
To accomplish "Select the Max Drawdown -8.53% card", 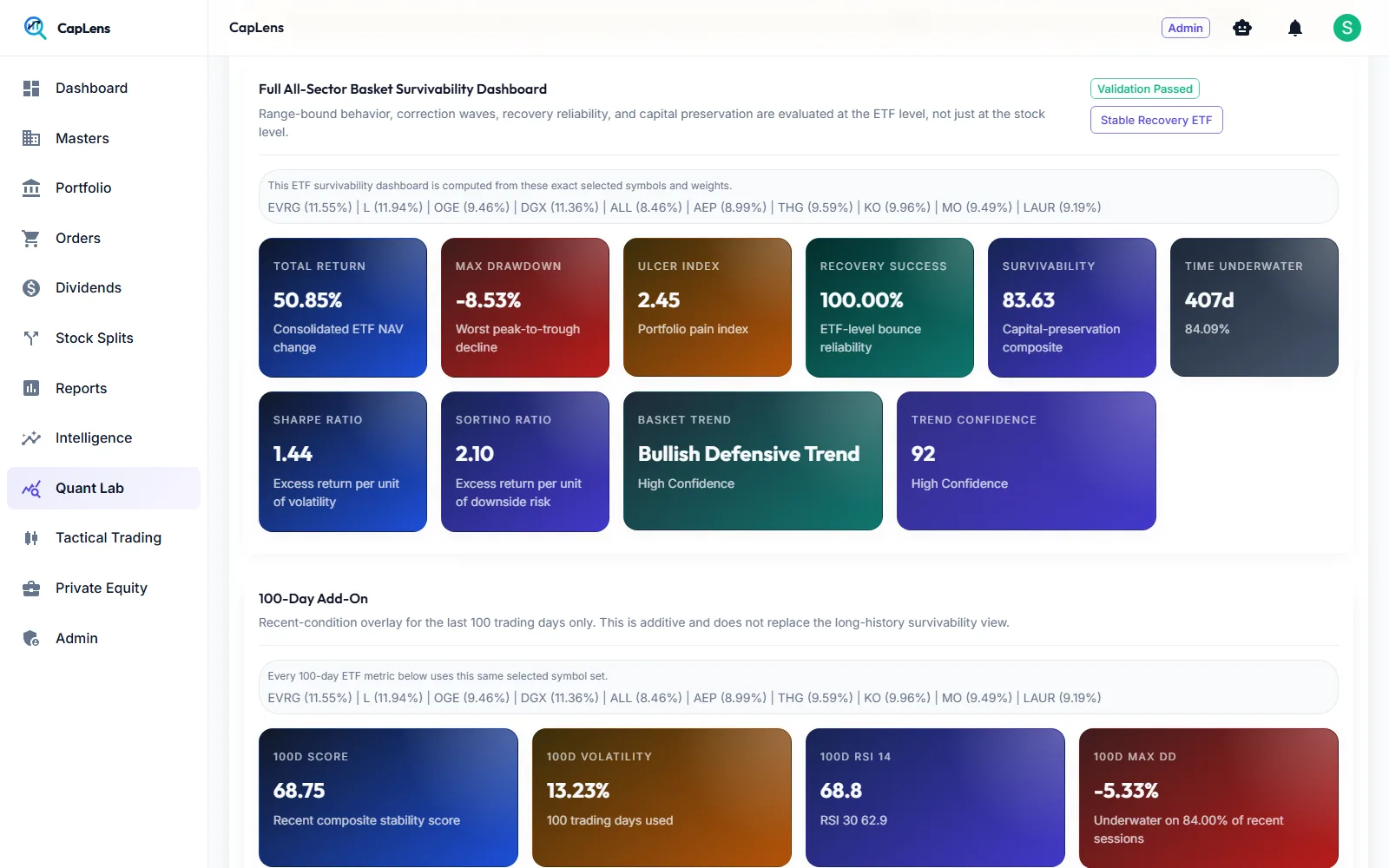I will tap(525, 307).
